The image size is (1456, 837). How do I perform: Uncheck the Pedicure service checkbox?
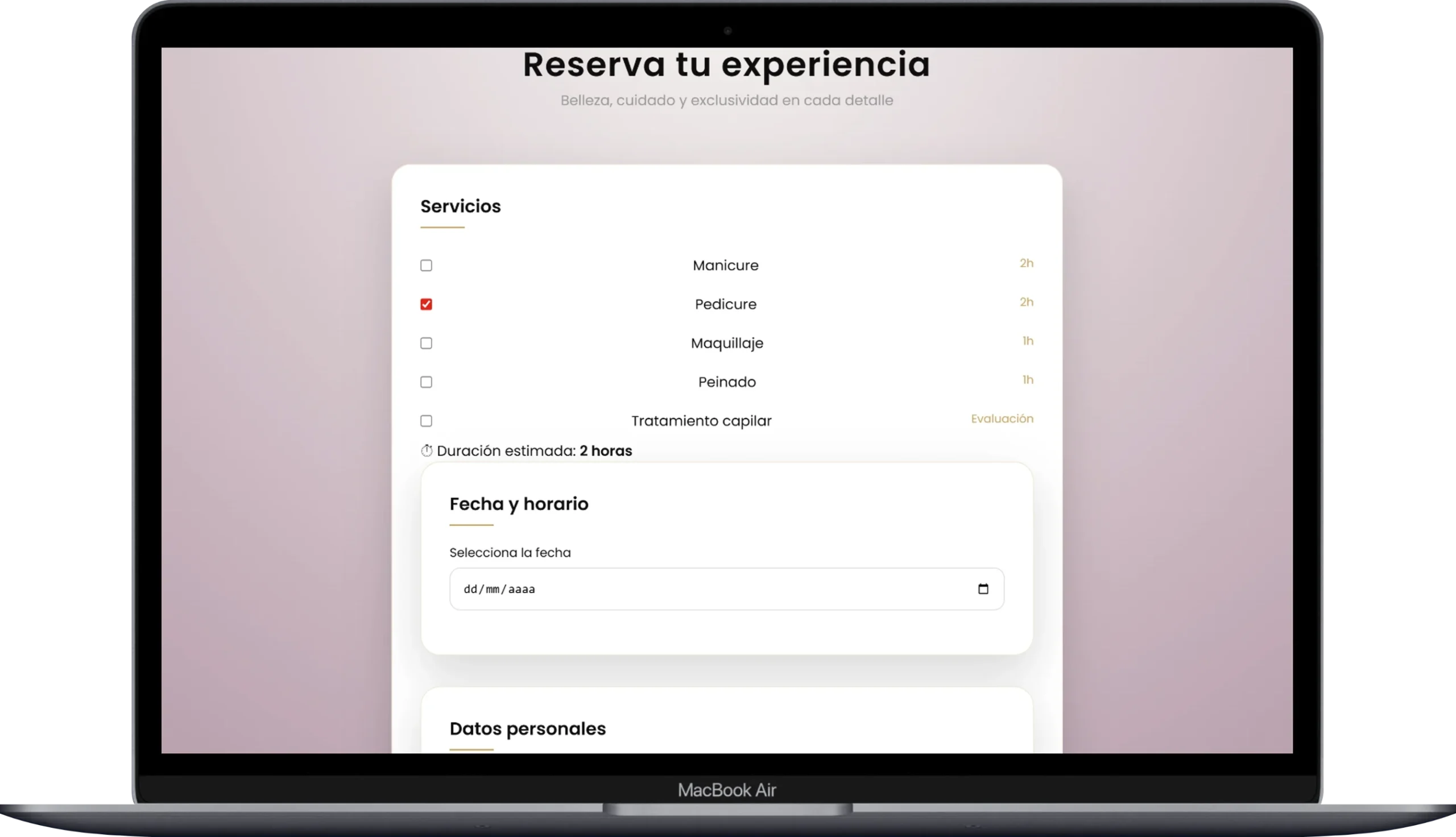(x=426, y=304)
